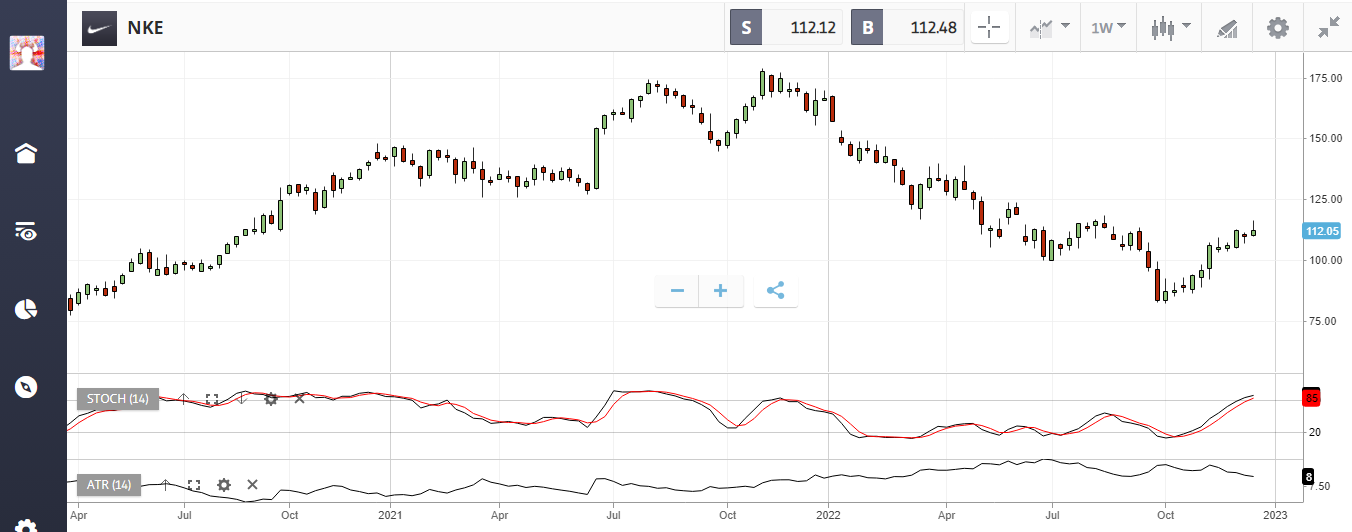
Task: Activate the drawing tools pencil icon
Action: (x=1227, y=28)
